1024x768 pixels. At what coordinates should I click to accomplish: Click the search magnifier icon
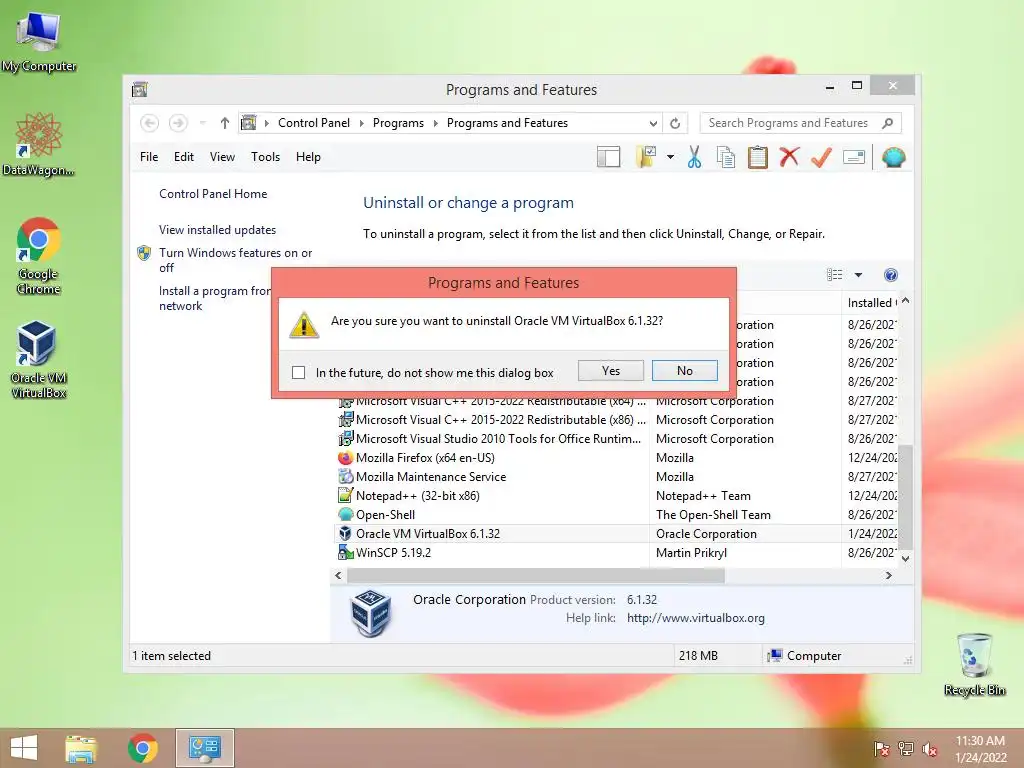887,123
